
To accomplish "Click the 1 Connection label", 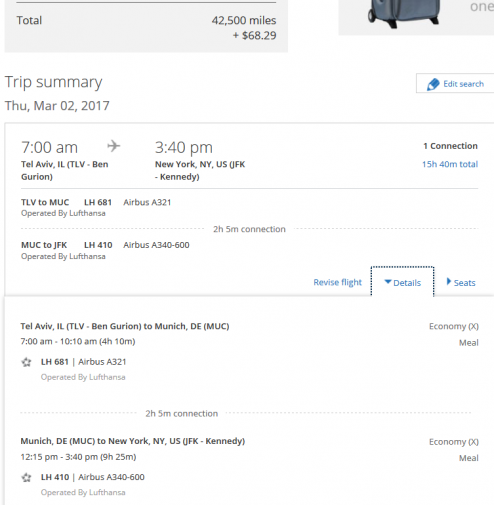I will (x=450, y=146).
